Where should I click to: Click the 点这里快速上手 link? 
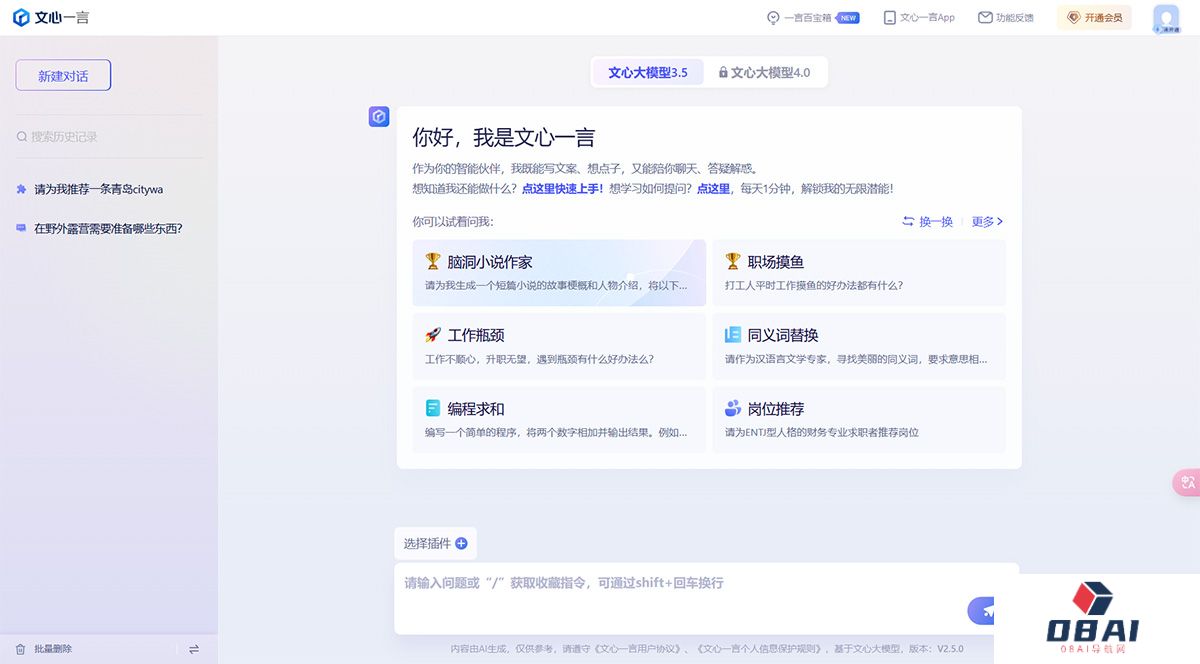click(562, 188)
